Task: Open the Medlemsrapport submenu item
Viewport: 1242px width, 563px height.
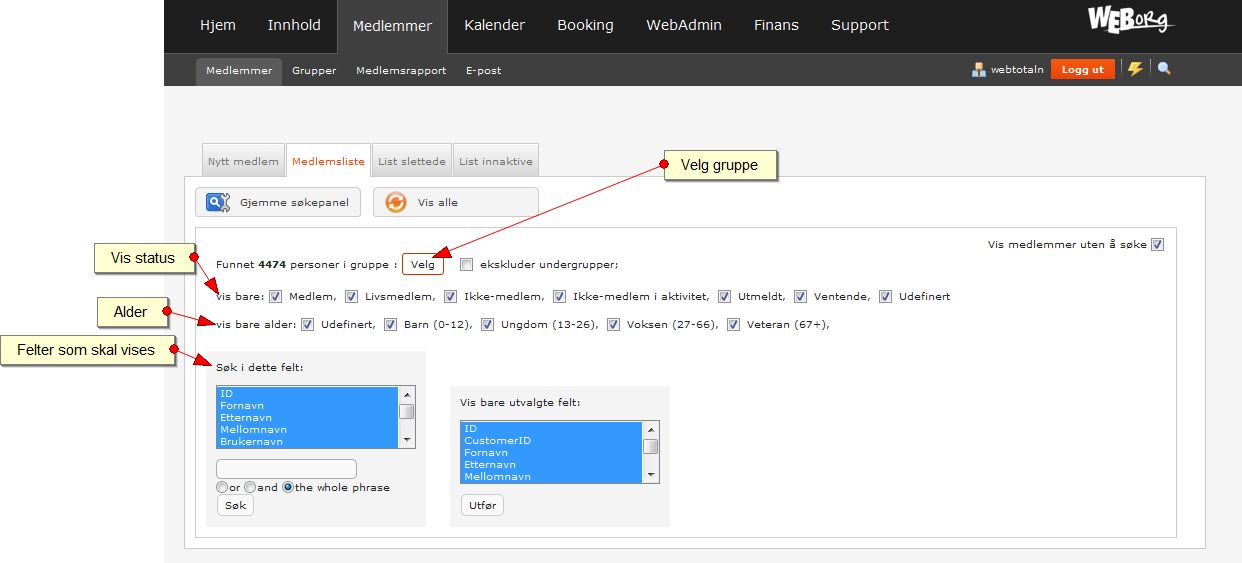Action: pos(401,71)
